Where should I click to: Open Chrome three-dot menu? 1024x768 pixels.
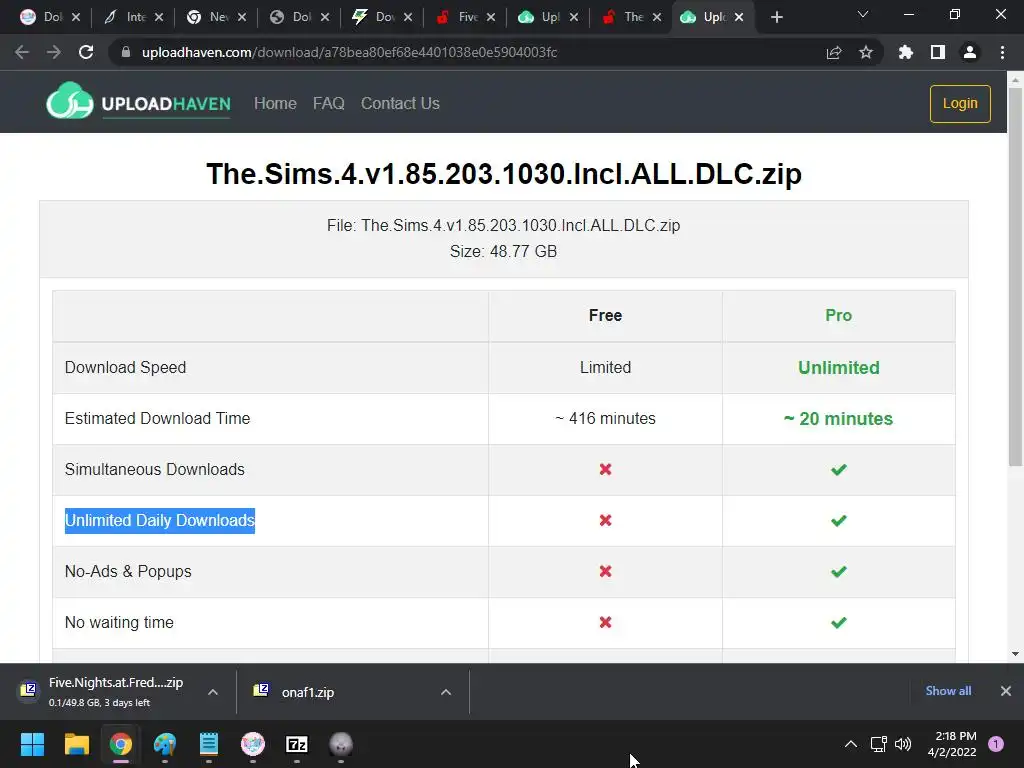pyautogui.click(x=1002, y=52)
